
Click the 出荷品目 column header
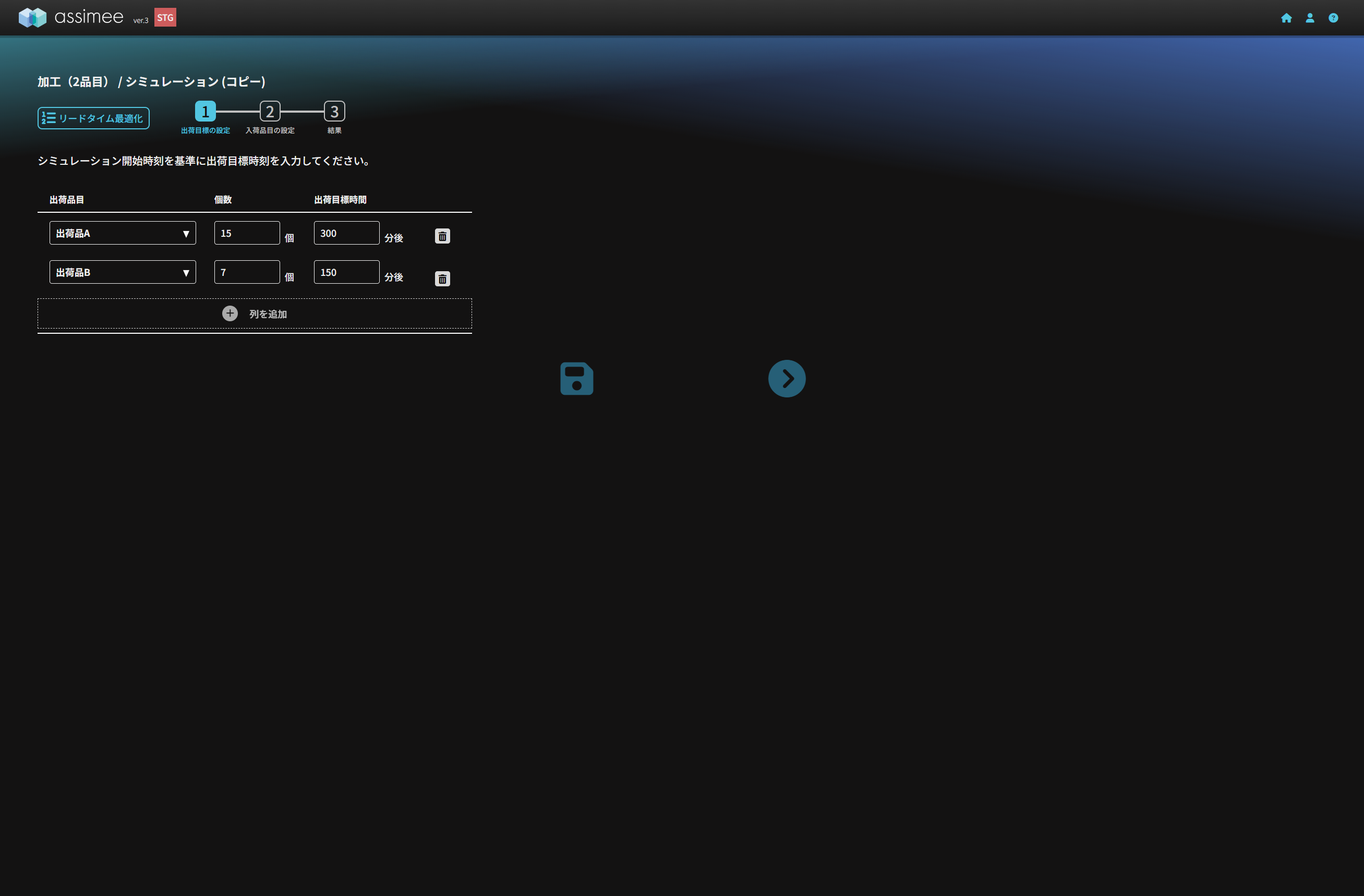[x=66, y=199]
